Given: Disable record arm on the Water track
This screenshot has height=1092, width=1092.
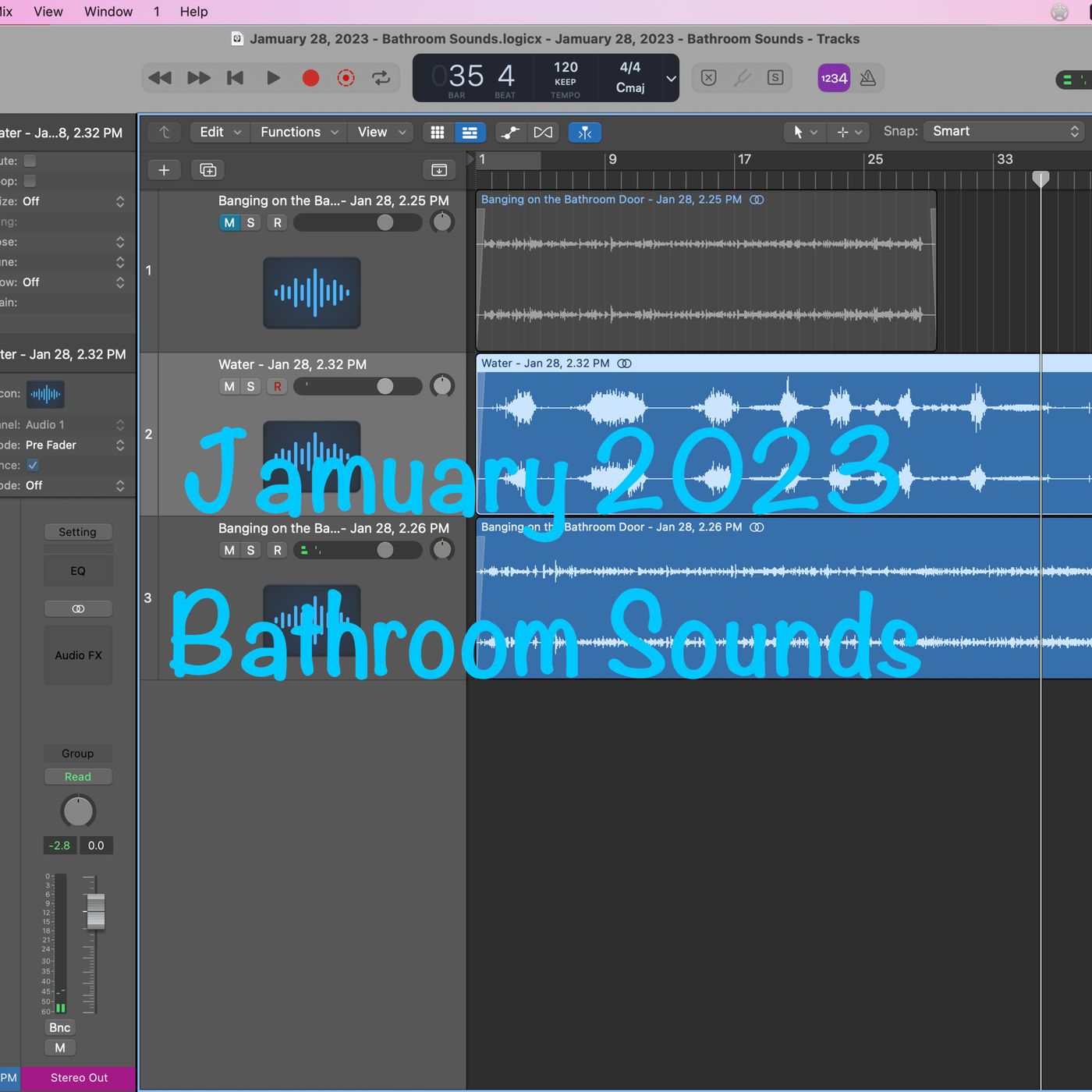Looking at the screenshot, I should pyautogui.click(x=277, y=386).
